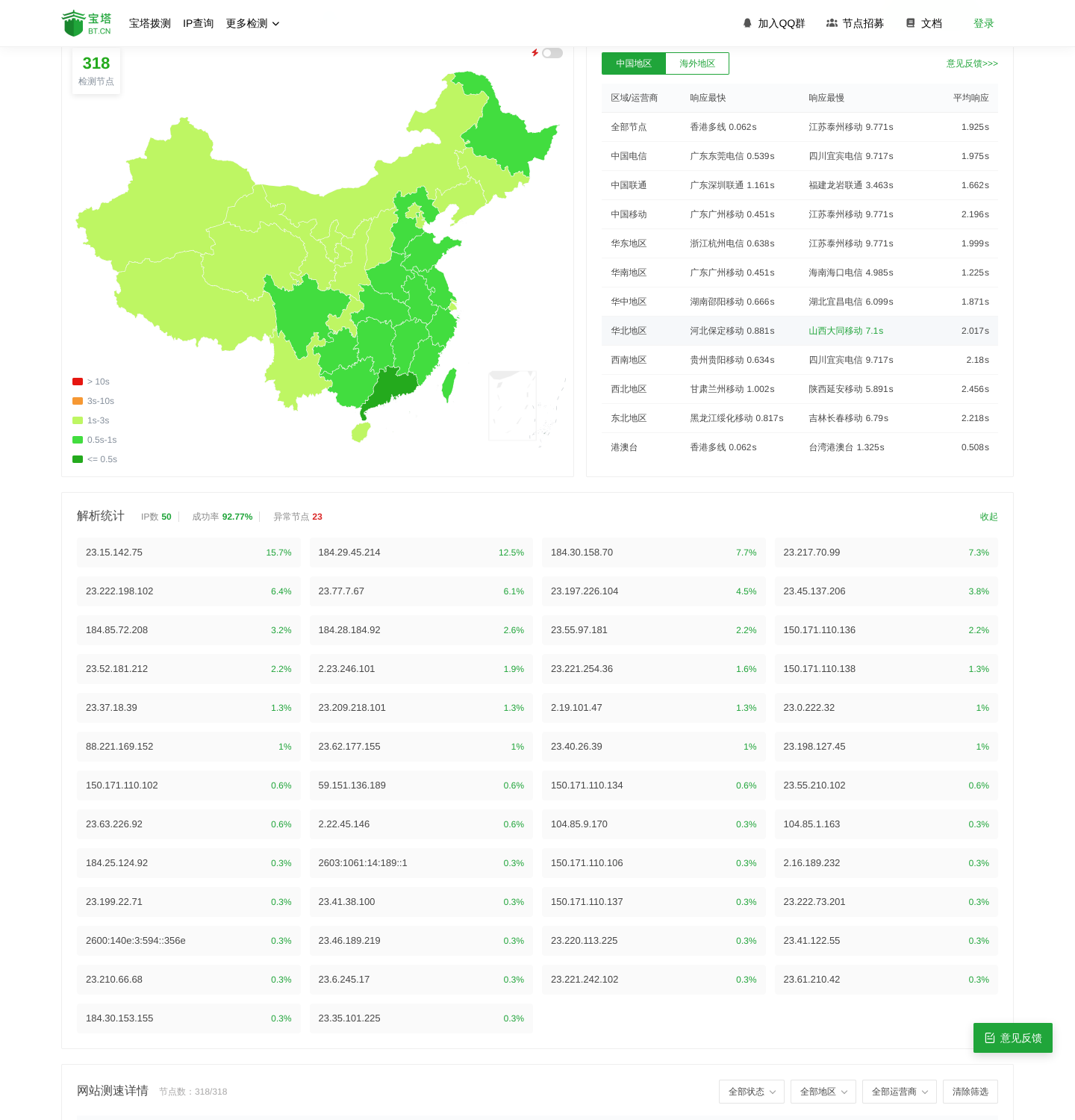The width and height of the screenshot is (1075, 1120).
Task: Click the 0.5s-1s legend swatch
Action: point(78,440)
